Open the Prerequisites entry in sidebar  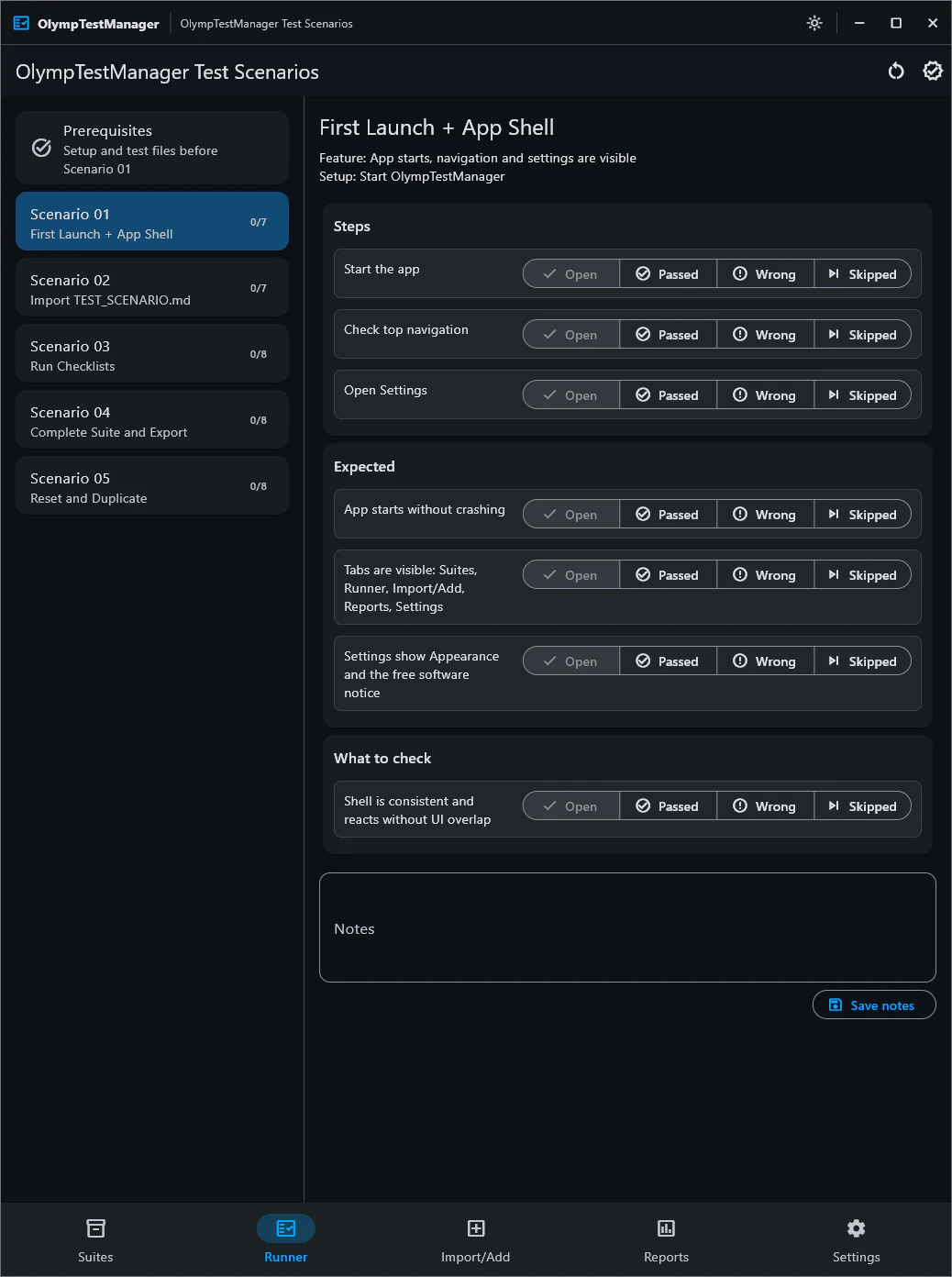click(152, 148)
